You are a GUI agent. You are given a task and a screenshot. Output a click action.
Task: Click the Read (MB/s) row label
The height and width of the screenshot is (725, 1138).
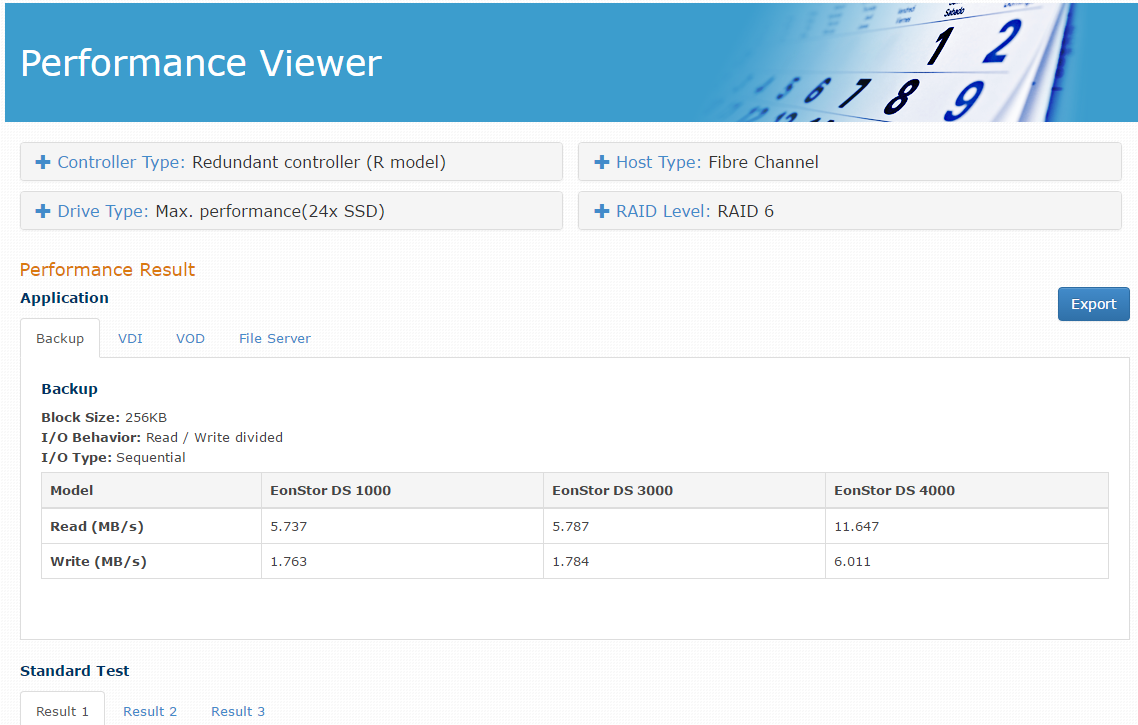151,526
